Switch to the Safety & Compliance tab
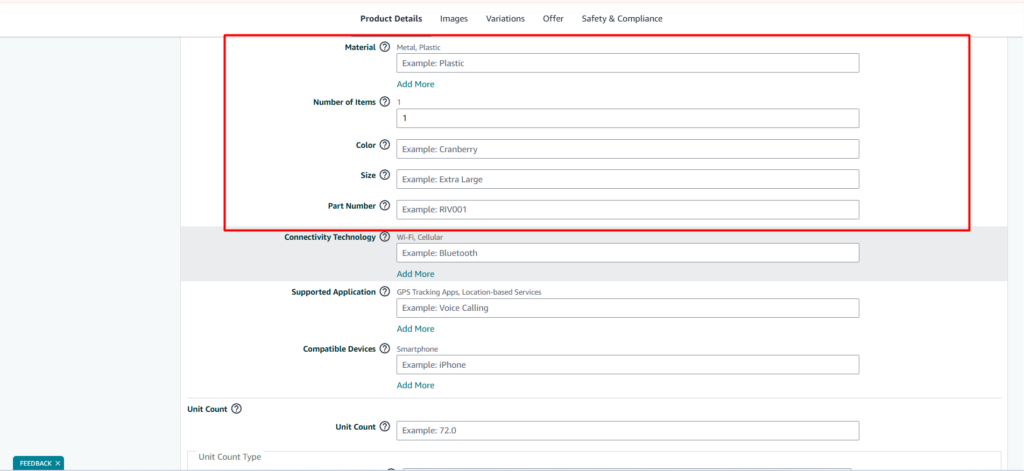Screen dimensions: 1024x471 coord(622,19)
